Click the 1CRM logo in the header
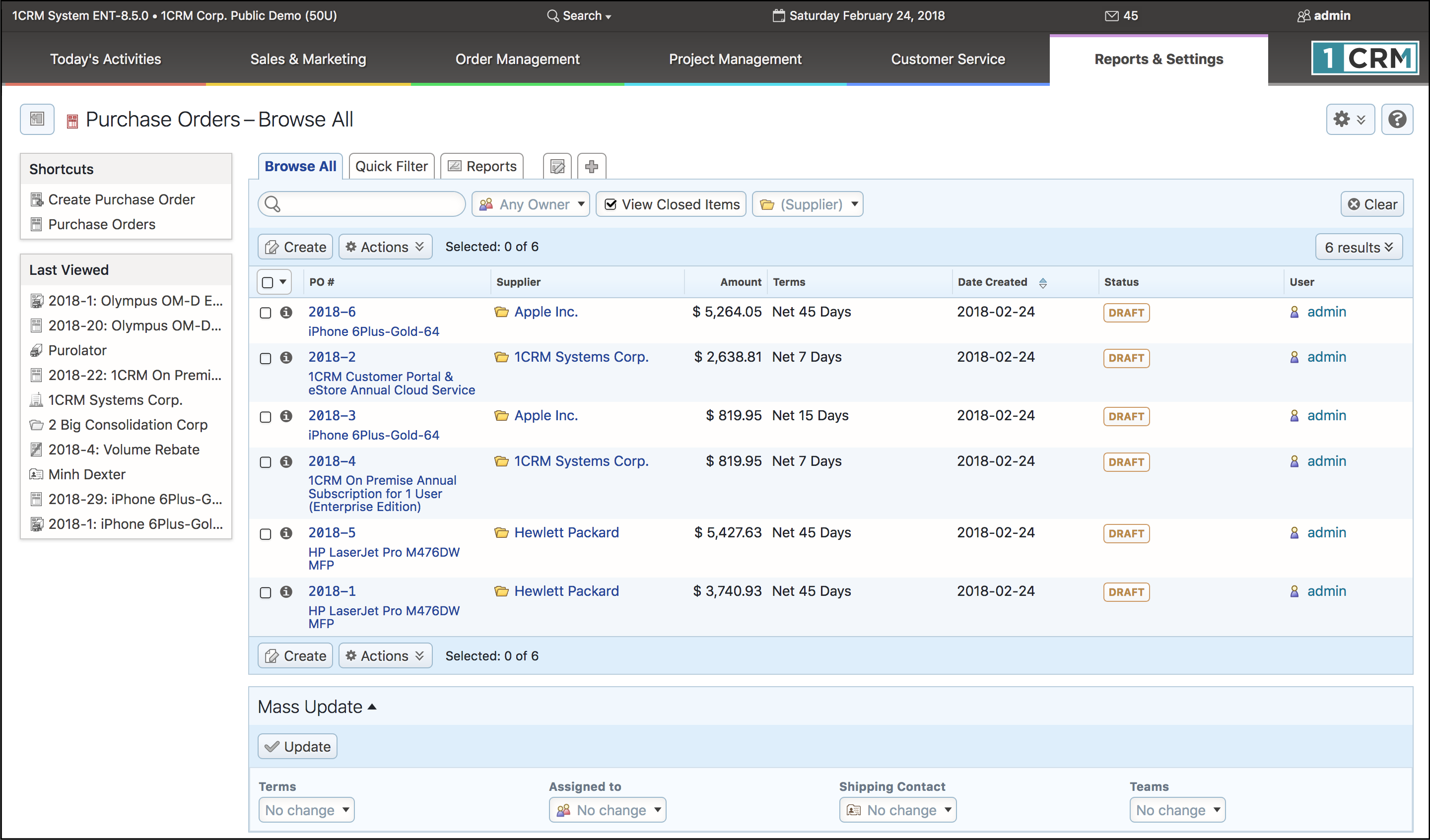1430x840 pixels. point(1365,58)
